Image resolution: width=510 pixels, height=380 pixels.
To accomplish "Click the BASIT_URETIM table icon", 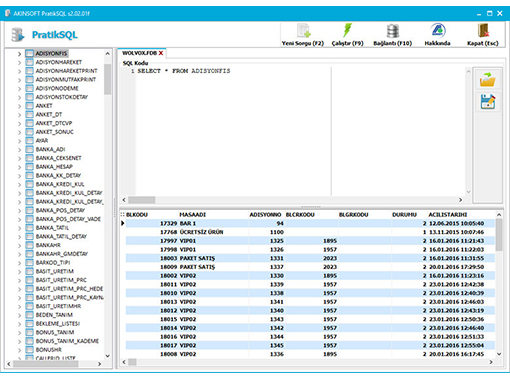I will [x=30, y=271].
